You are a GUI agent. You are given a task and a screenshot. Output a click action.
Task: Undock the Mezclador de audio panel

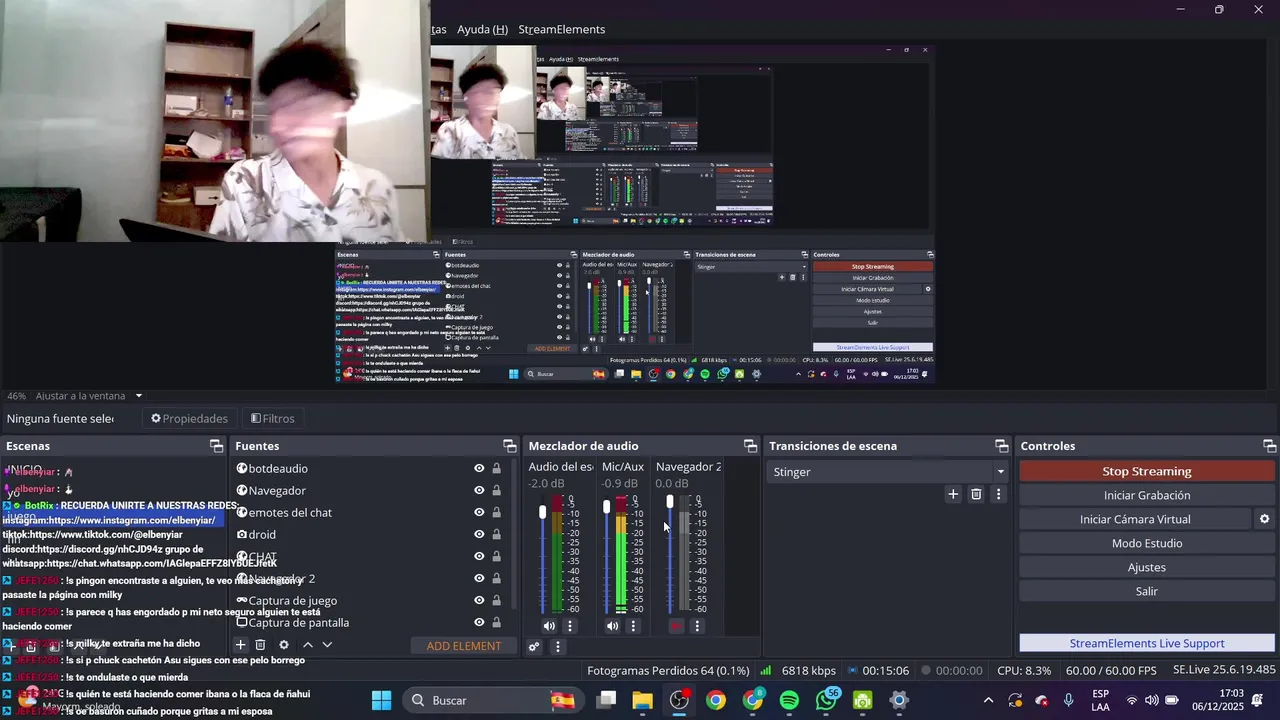pos(750,446)
